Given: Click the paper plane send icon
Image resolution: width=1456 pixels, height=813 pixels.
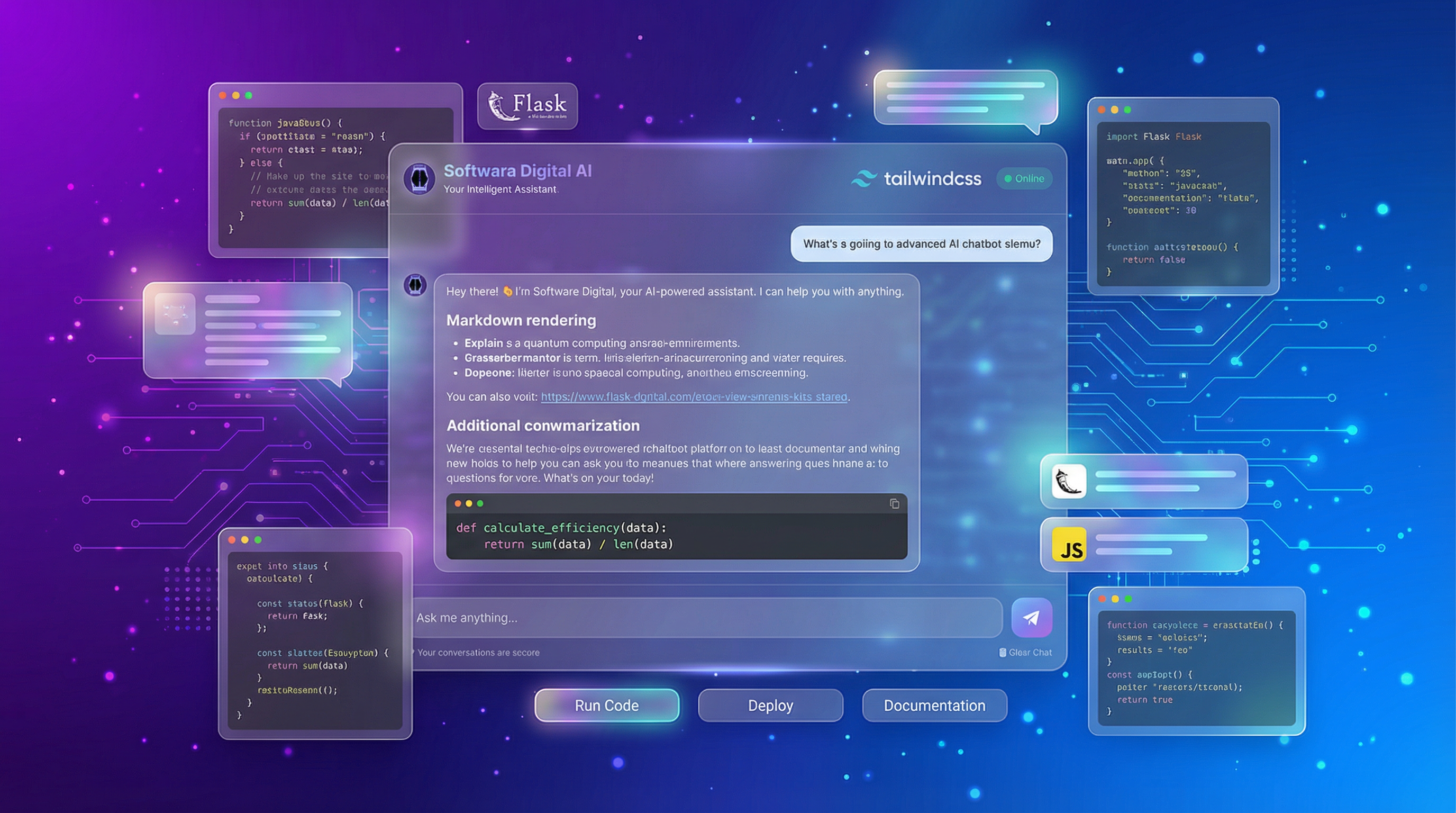Looking at the screenshot, I should point(1033,618).
